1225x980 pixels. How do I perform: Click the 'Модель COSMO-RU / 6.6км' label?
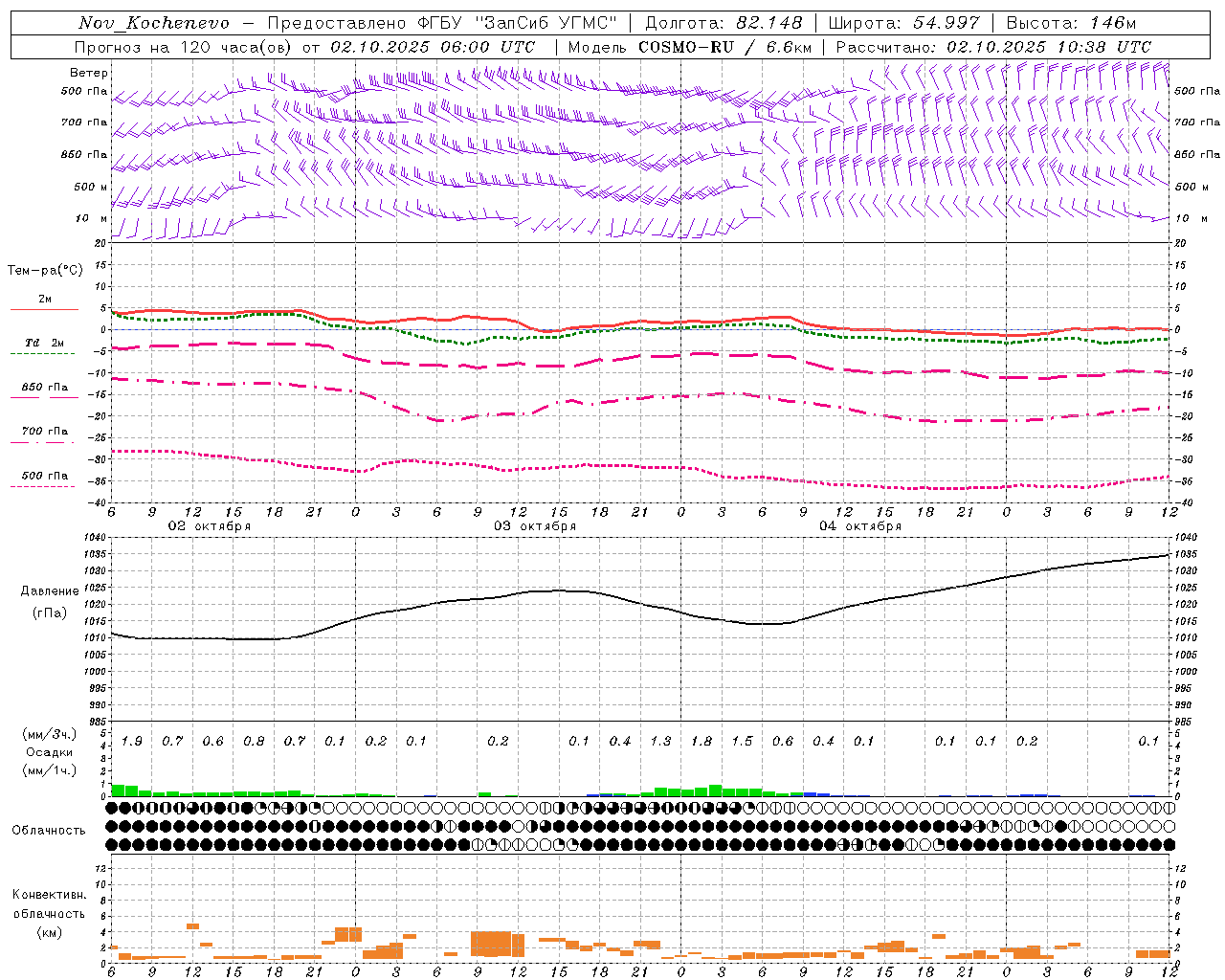point(690,47)
